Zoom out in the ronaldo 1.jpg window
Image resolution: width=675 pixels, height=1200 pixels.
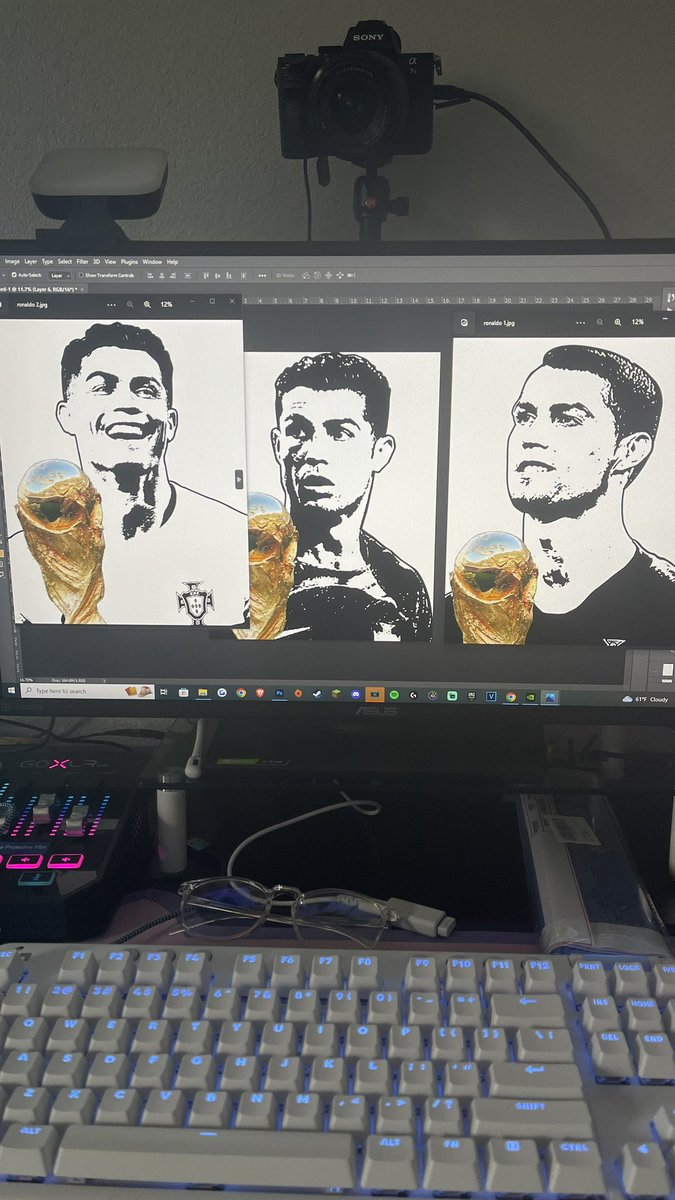coord(599,322)
